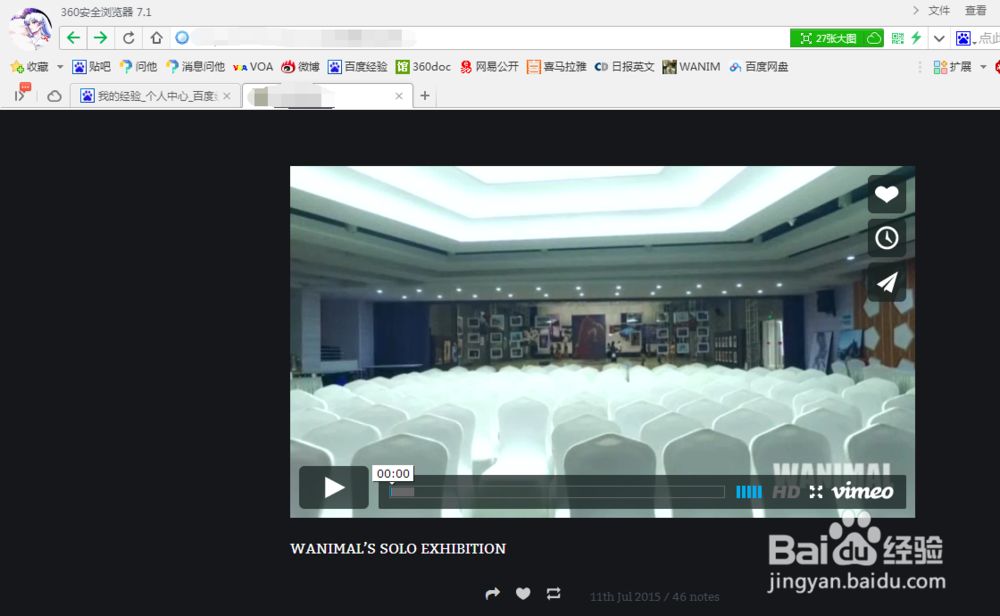1000x616 pixels.
Task: Open the WANIM bookmark
Action: click(691, 67)
